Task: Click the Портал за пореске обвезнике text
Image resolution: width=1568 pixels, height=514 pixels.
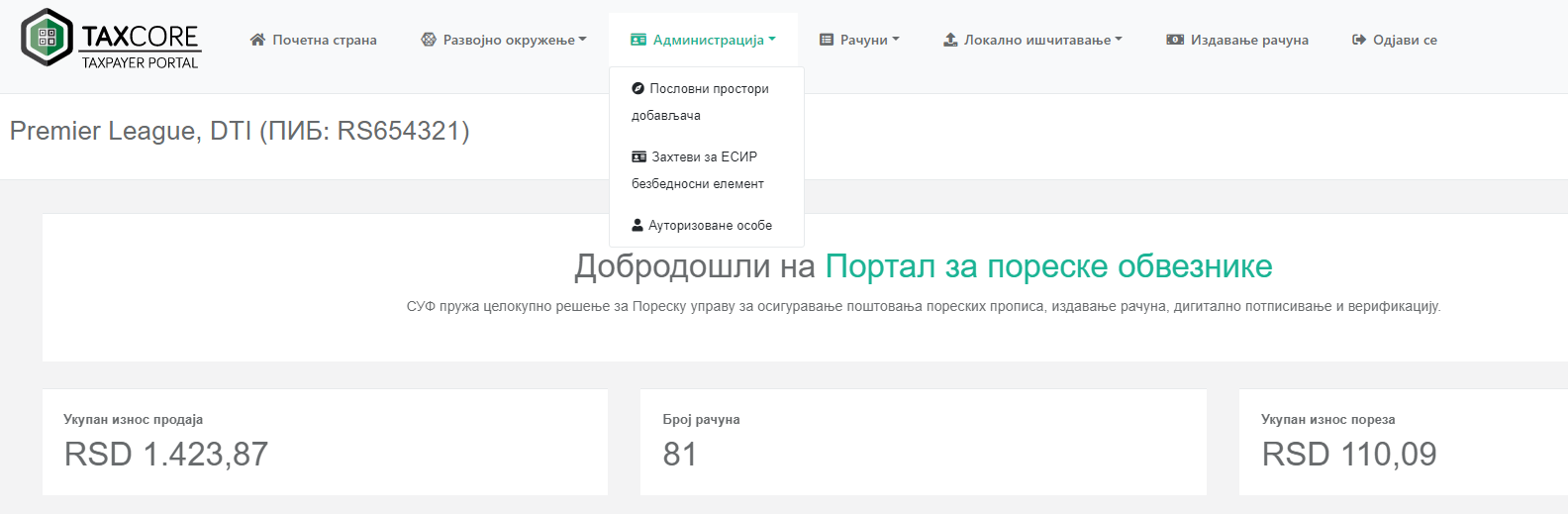Action: 1049,266
